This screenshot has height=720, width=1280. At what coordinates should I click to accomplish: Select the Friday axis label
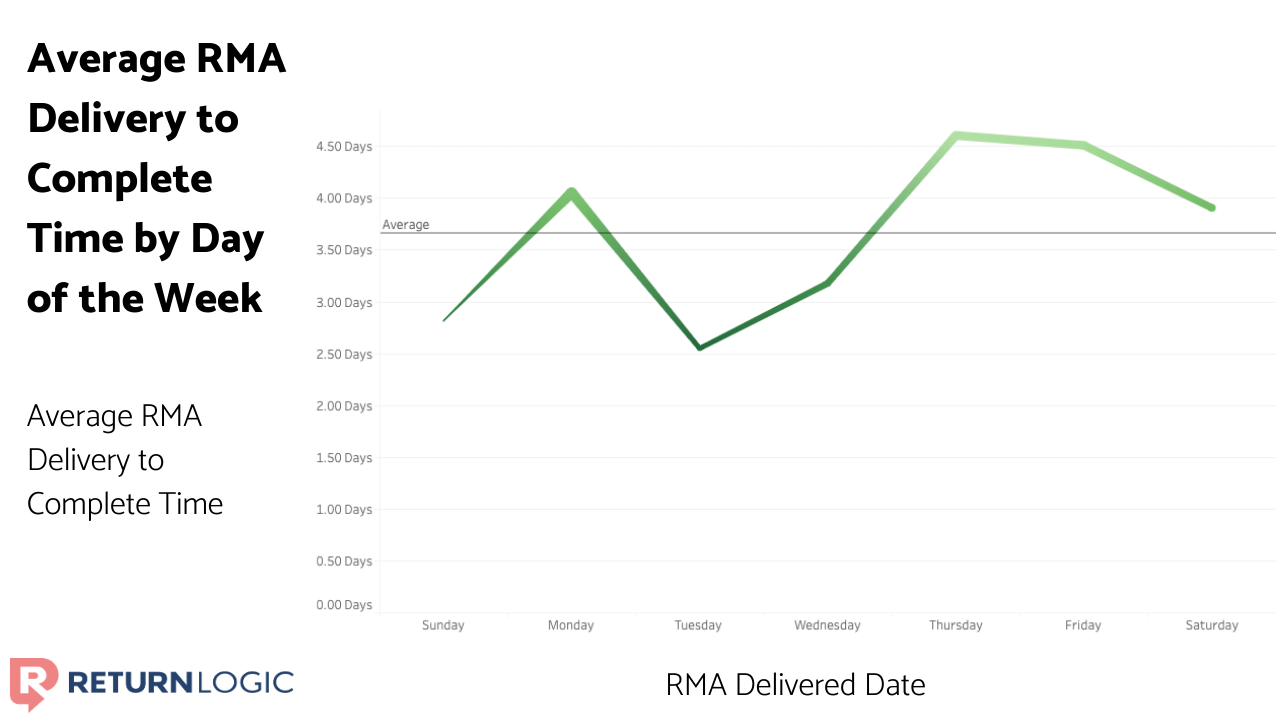coord(1083,626)
